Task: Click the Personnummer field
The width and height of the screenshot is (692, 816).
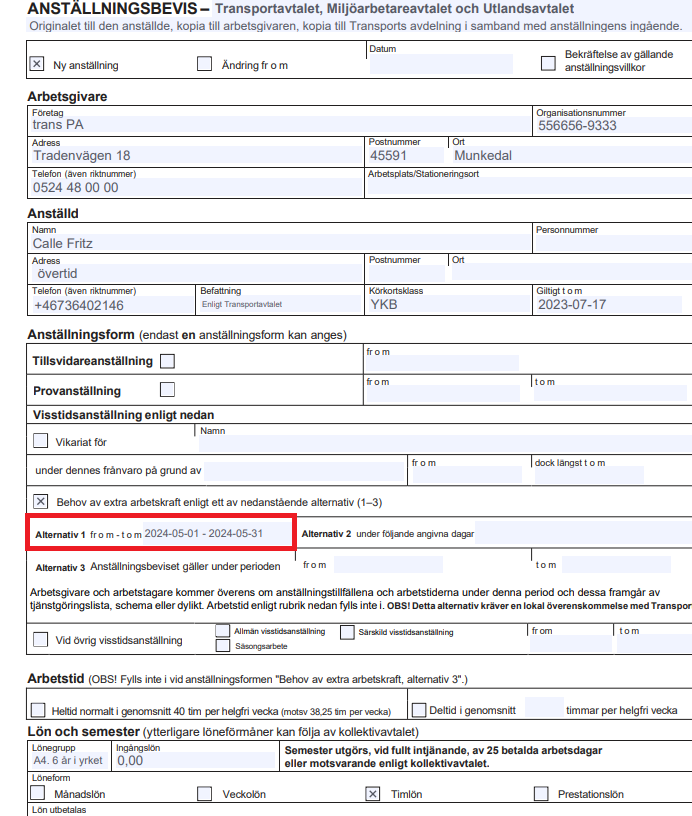Action: pos(614,244)
